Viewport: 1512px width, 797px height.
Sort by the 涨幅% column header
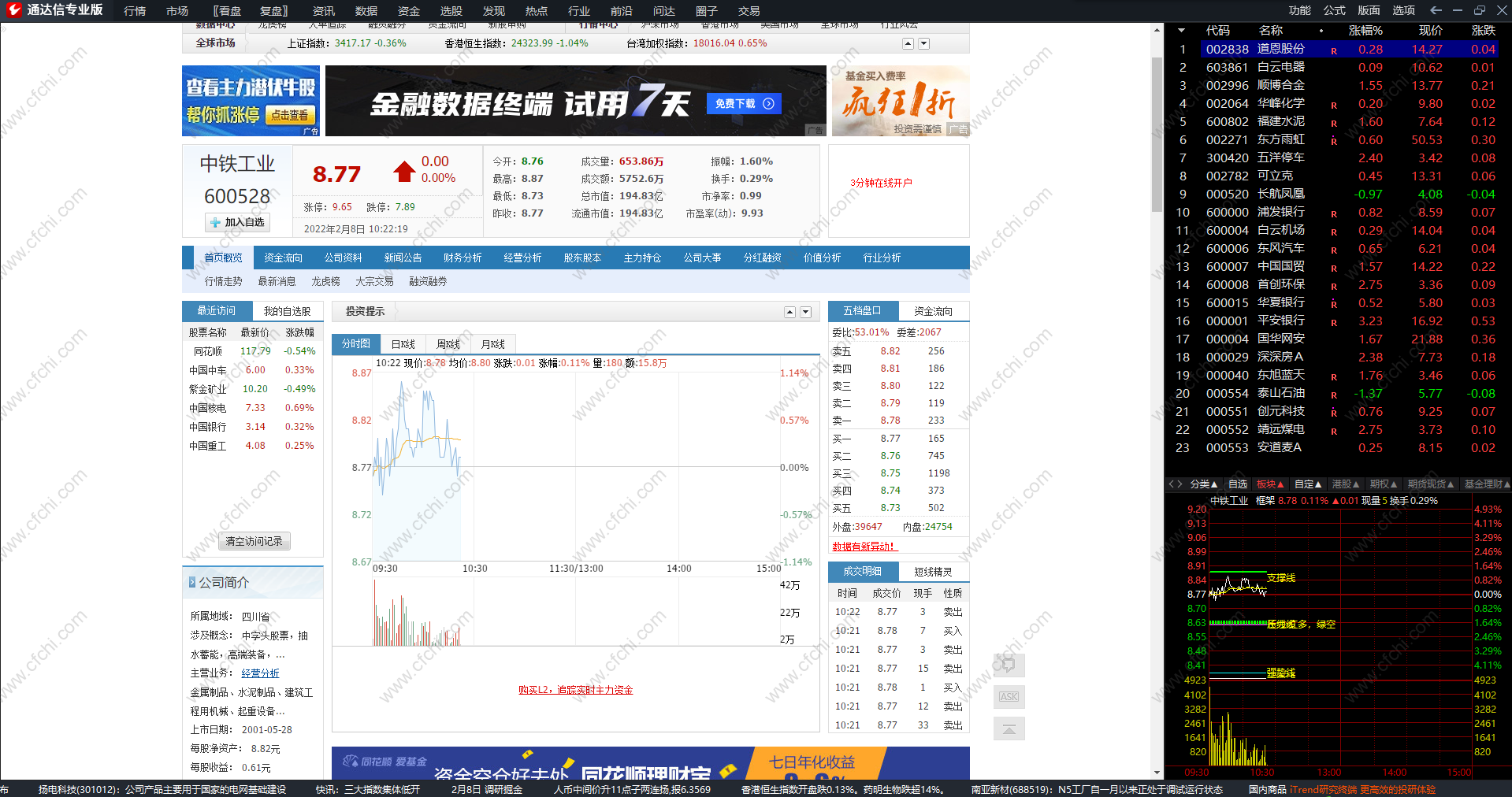click(x=1365, y=31)
